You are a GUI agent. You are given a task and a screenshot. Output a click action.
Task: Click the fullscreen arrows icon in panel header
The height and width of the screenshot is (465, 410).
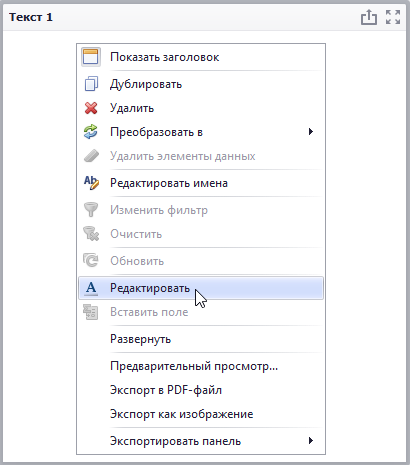(x=393, y=17)
